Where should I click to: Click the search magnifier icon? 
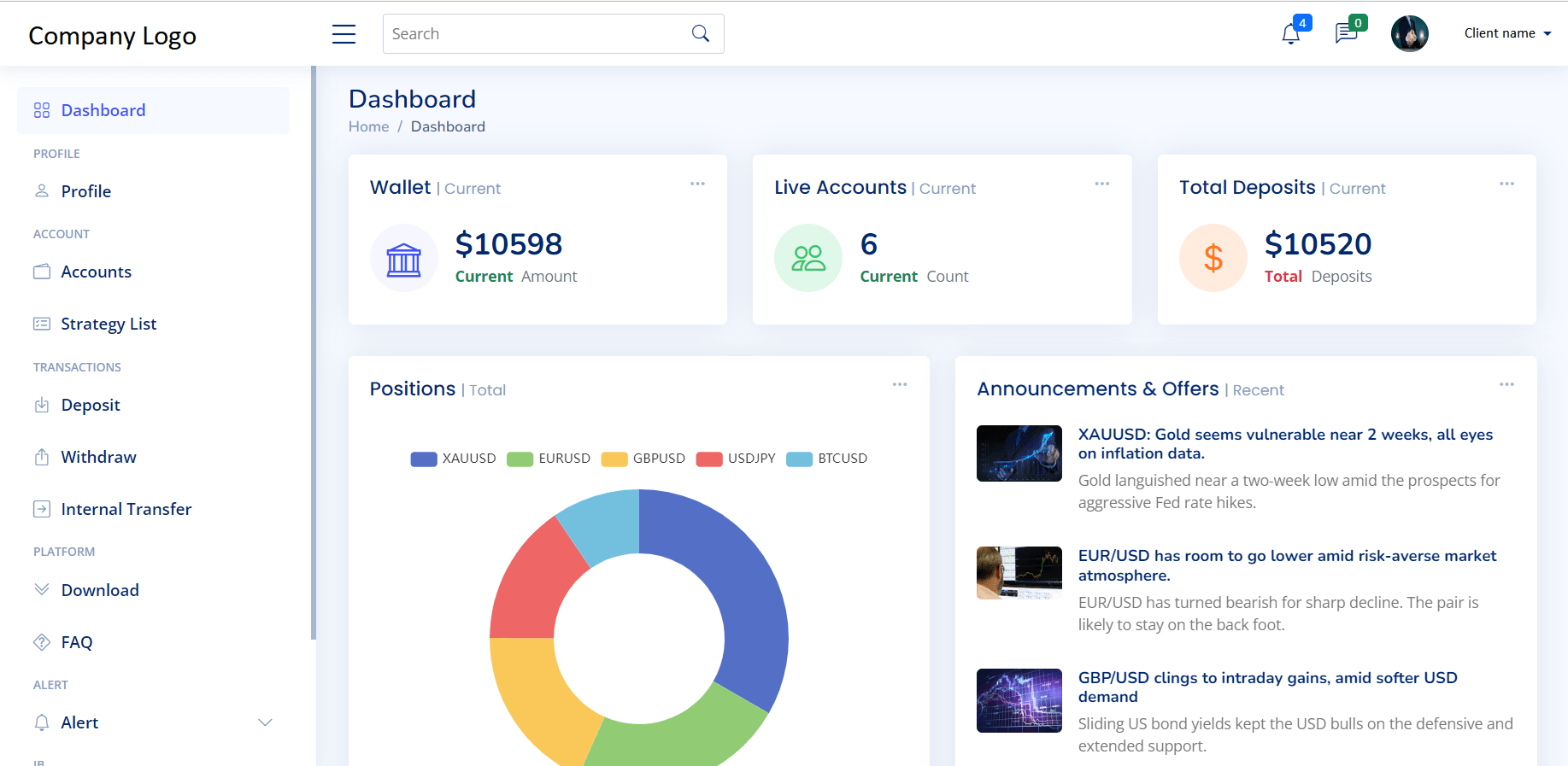(x=701, y=34)
